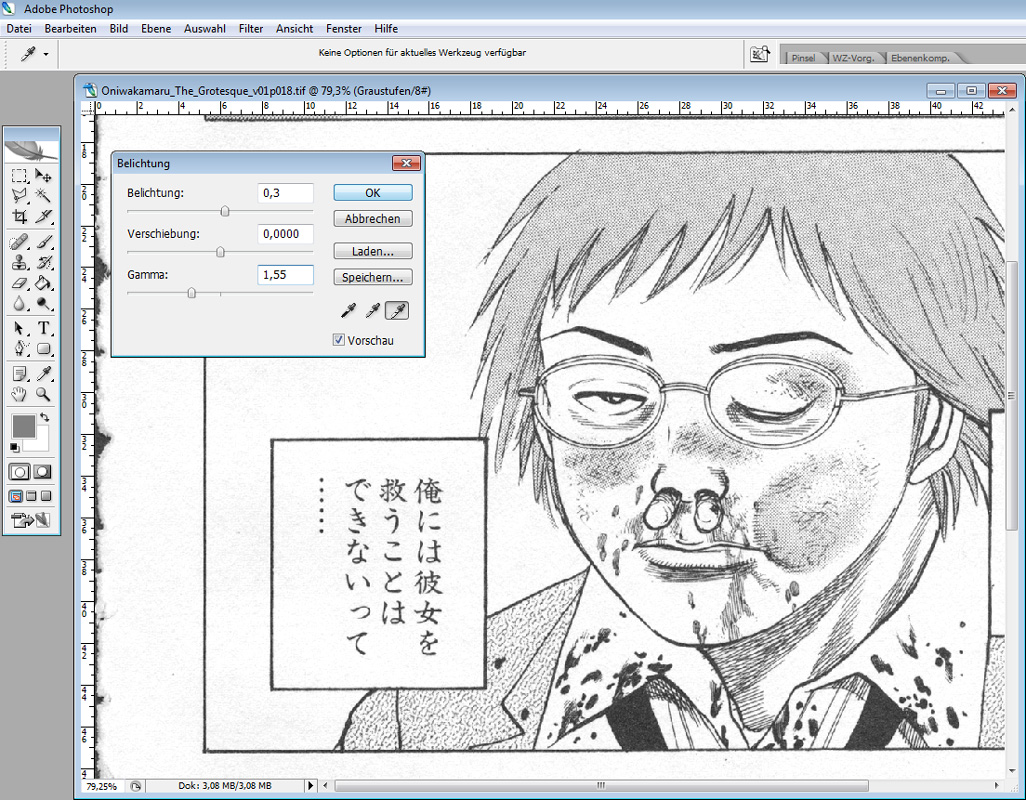Select the Healing Brush tool
This screenshot has height=800, width=1026.
pos(20,242)
